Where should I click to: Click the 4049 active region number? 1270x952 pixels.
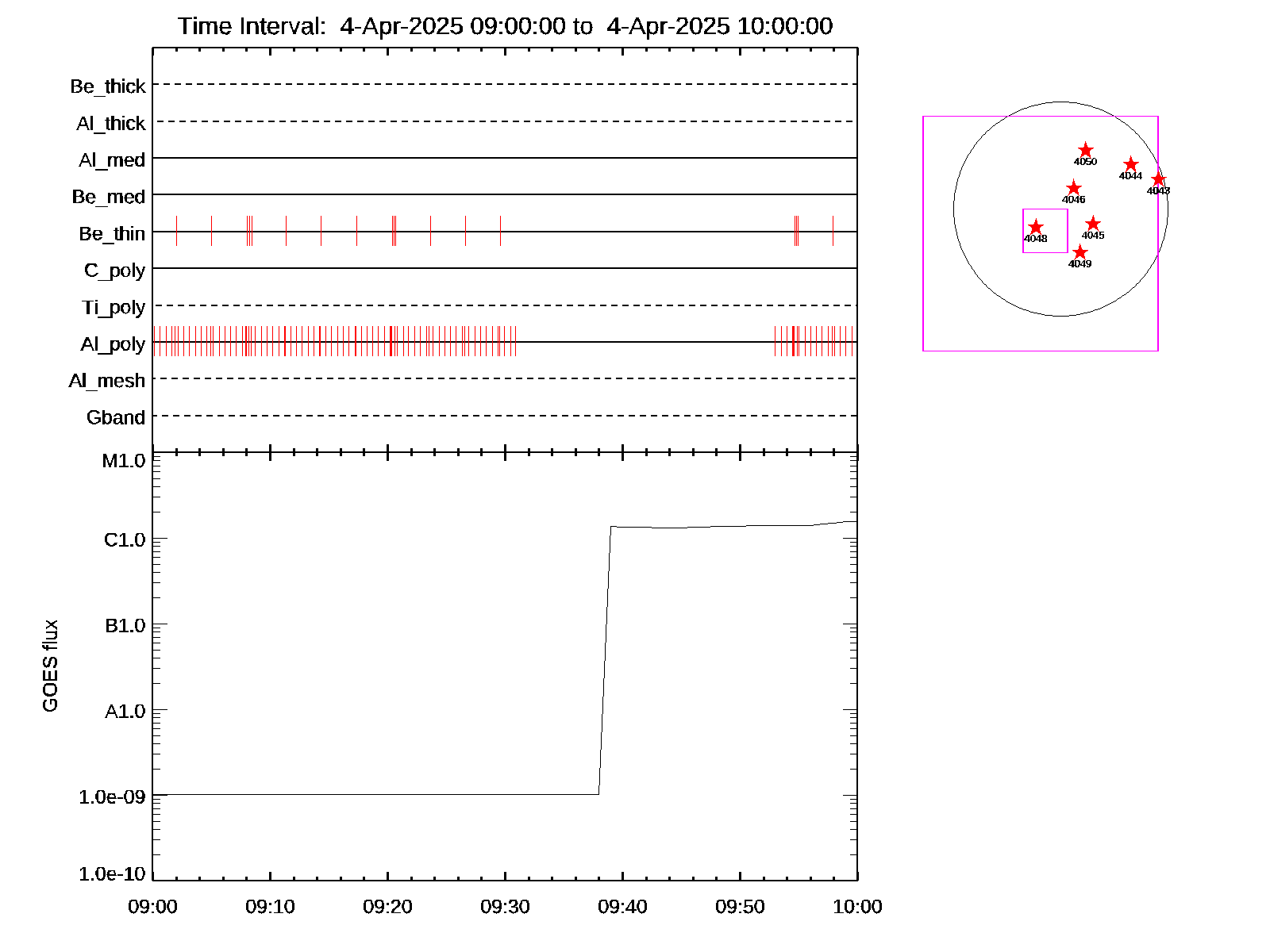(1079, 264)
